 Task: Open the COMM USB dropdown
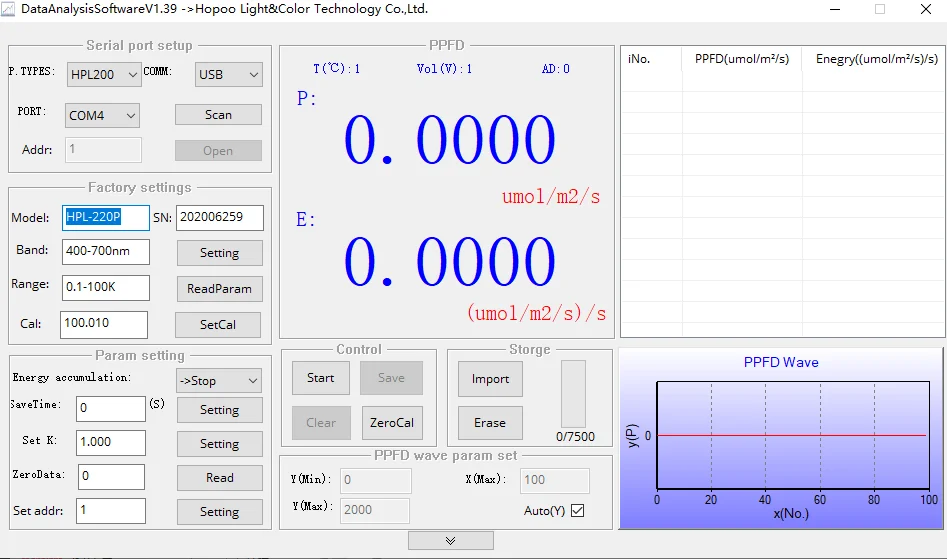[x=228, y=74]
